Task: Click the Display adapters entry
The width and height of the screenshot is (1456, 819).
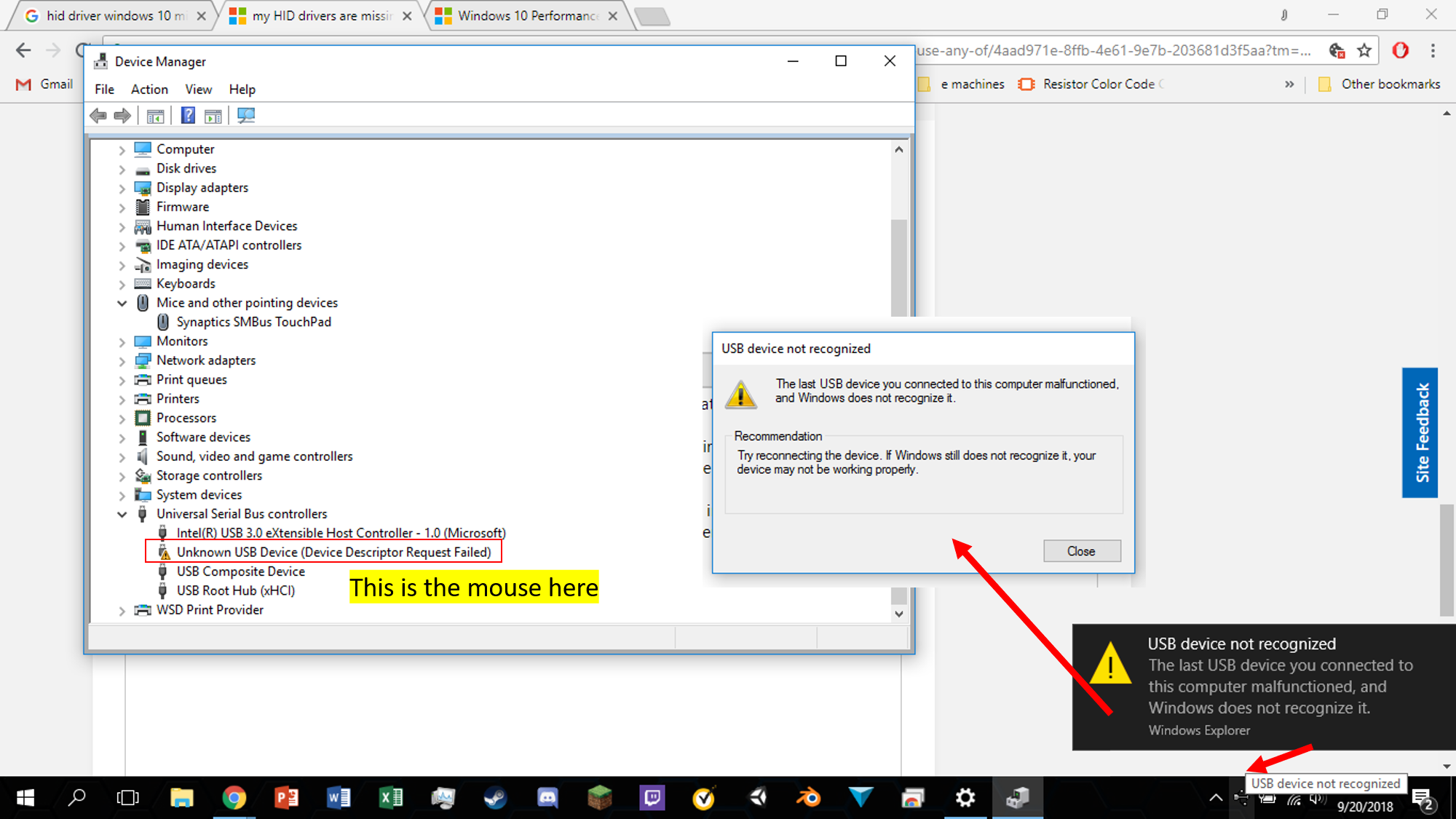Action: pyautogui.click(x=202, y=187)
